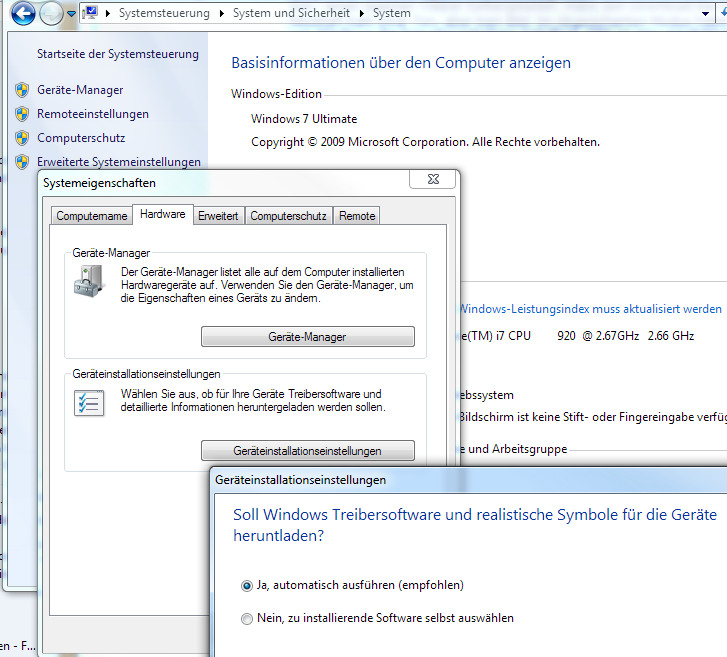Open recent pages dropdown next to Forward arrow
This screenshot has width=727, height=657.
(71, 14)
